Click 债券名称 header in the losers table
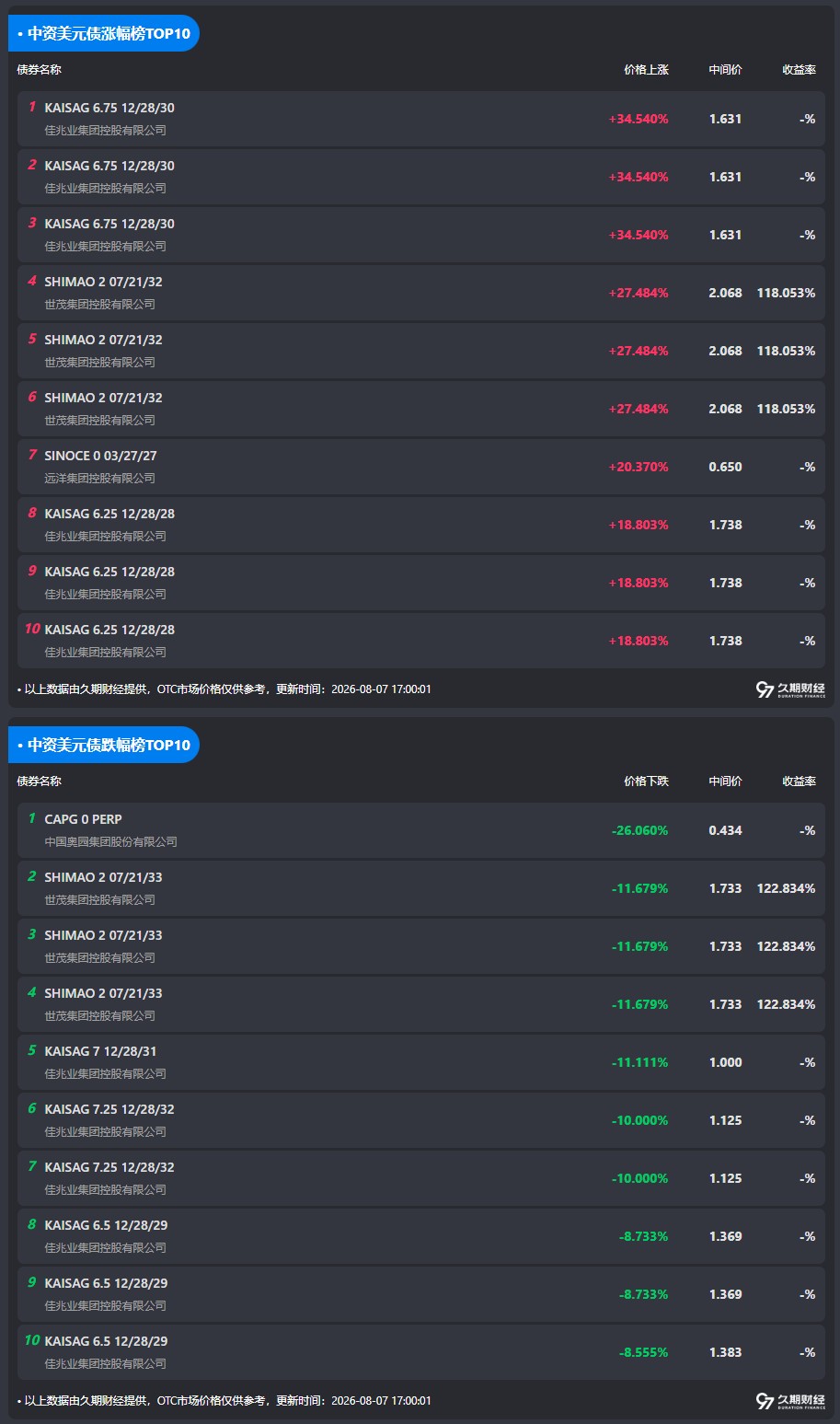 tap(40, 781)
